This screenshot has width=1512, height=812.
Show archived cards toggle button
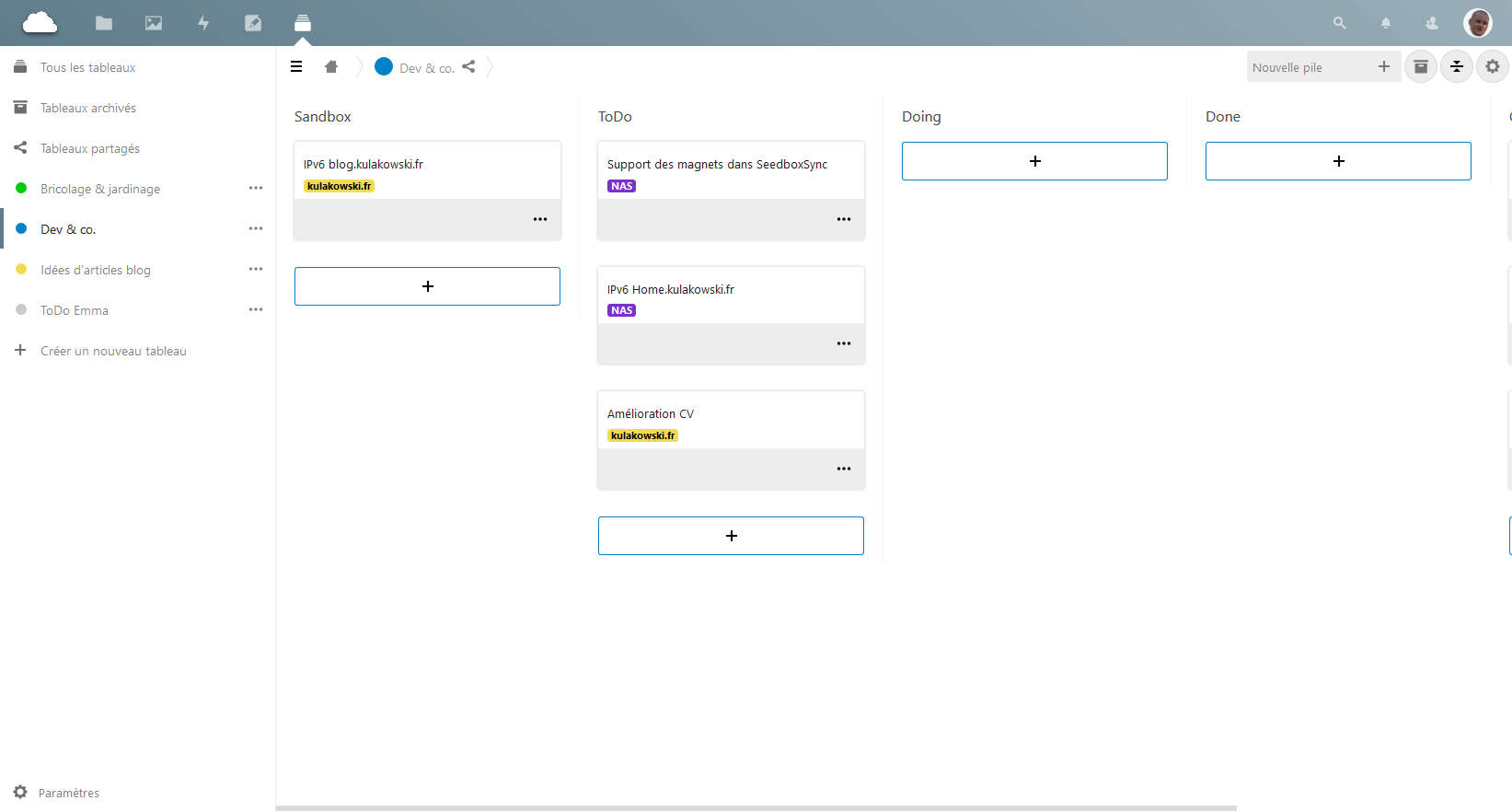[x=1421, y=66]
